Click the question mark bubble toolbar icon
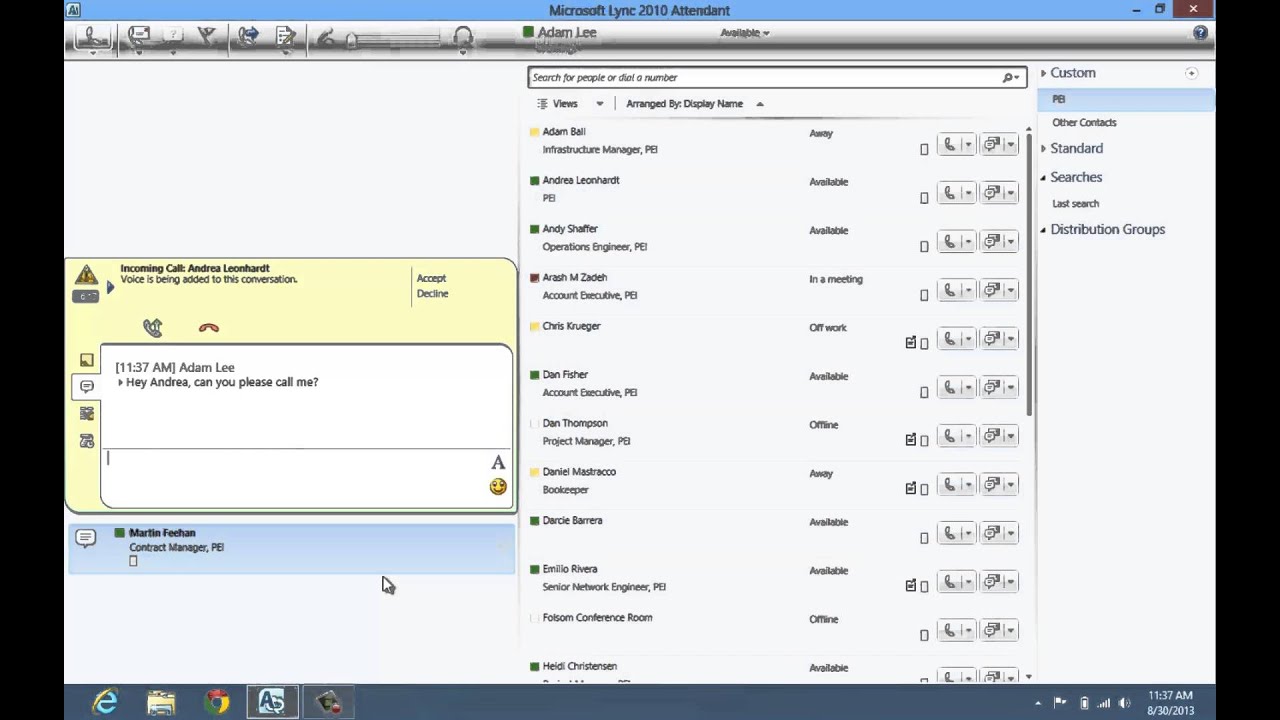Viewport: 1280px width, 720px height. click(x=173, y=36)
